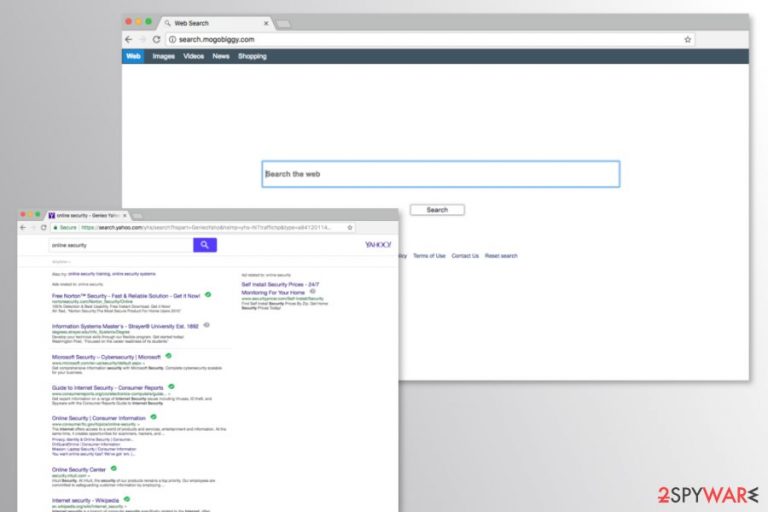Open a new tab in the Yahoo window
768x512 pixels.
coord(138,216)
